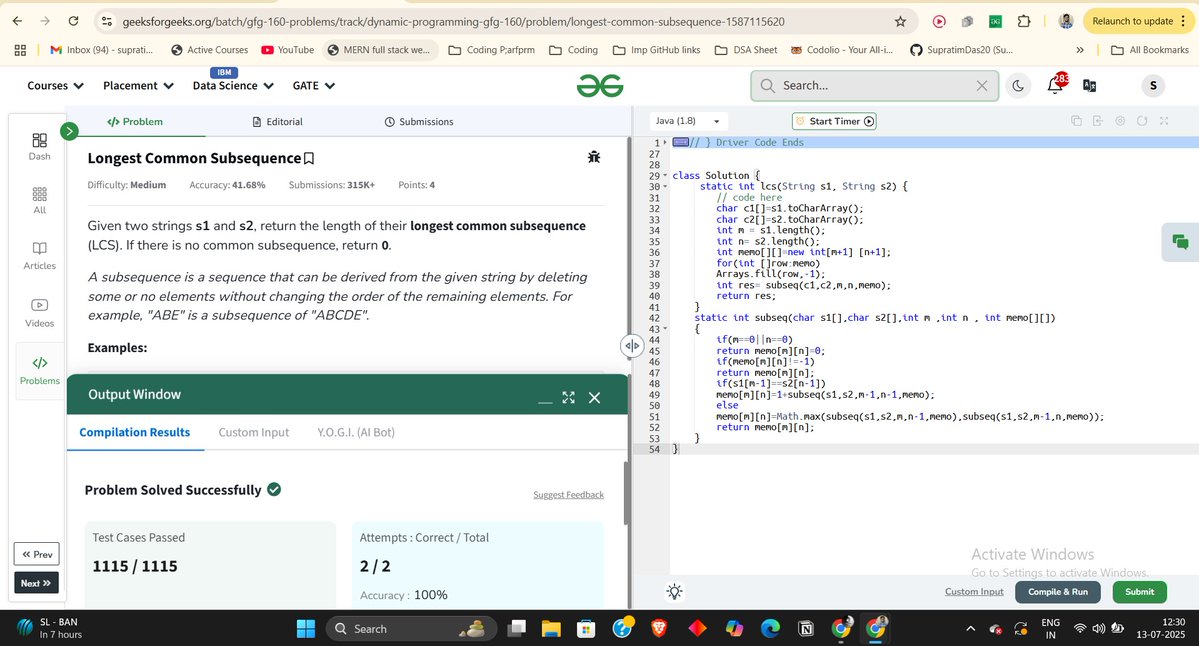
Task: Bookmark the Longest Common Subsequence problem
Action: [309, 158]
